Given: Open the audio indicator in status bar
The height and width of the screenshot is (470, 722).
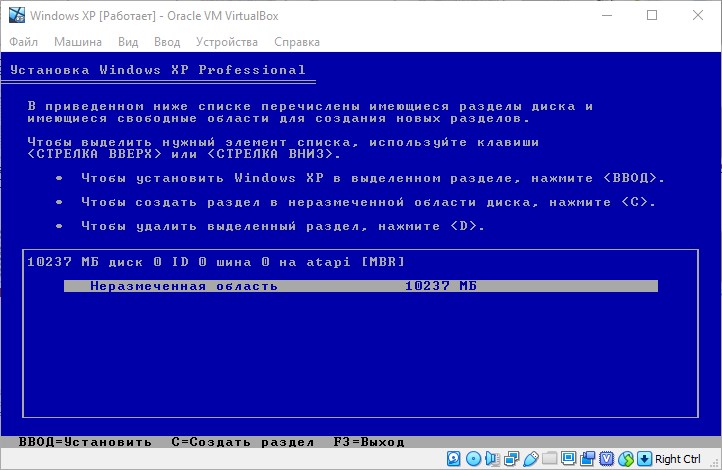Looking at the screenshot, I should pyautogui.click(x=492, y=459).
